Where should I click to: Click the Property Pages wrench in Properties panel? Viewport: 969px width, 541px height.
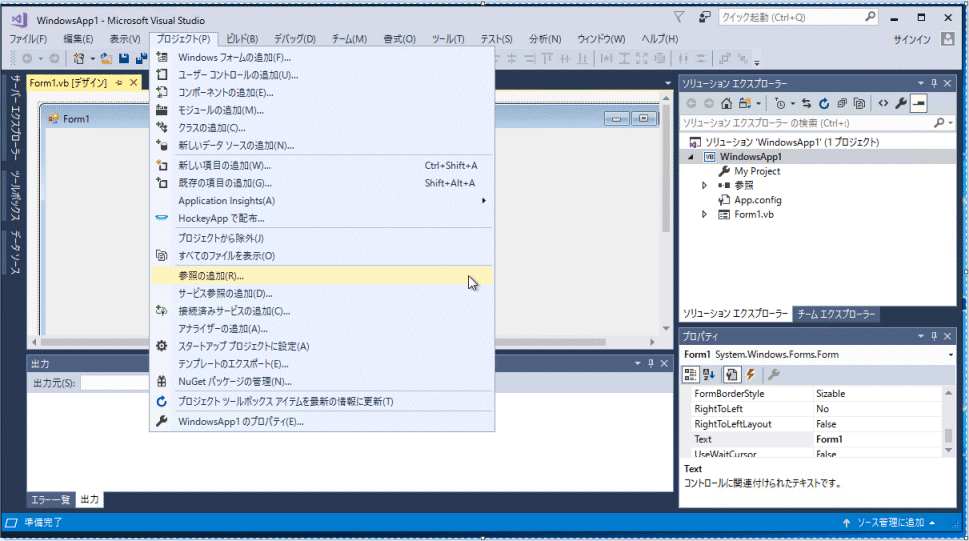pyautogui.click(x=773, y=374)
